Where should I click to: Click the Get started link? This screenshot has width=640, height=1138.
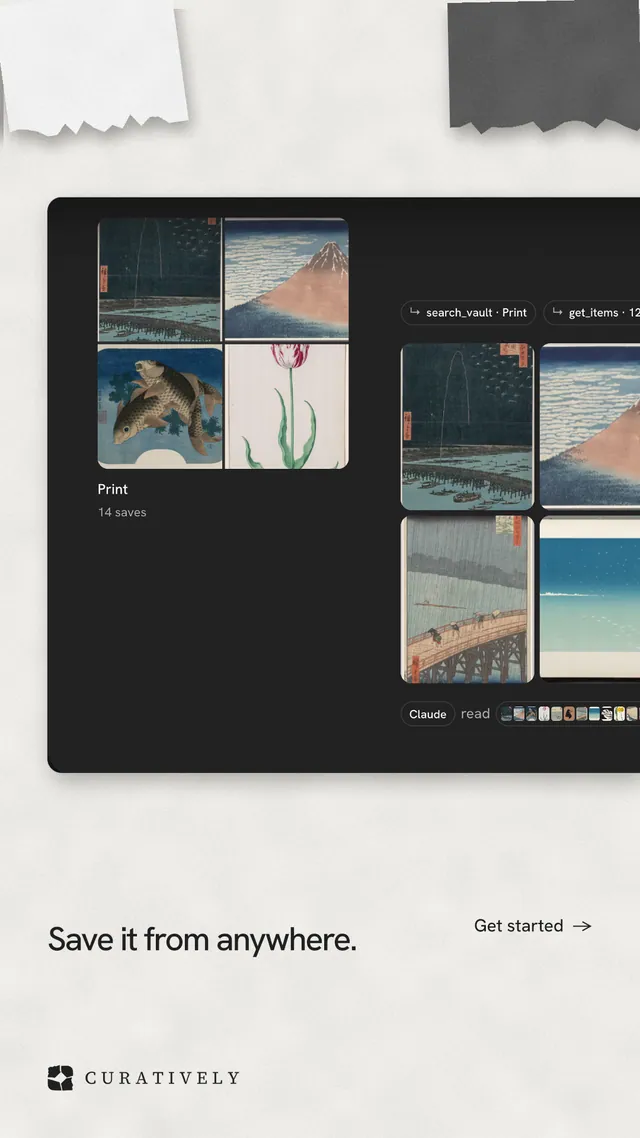(532, 925)
